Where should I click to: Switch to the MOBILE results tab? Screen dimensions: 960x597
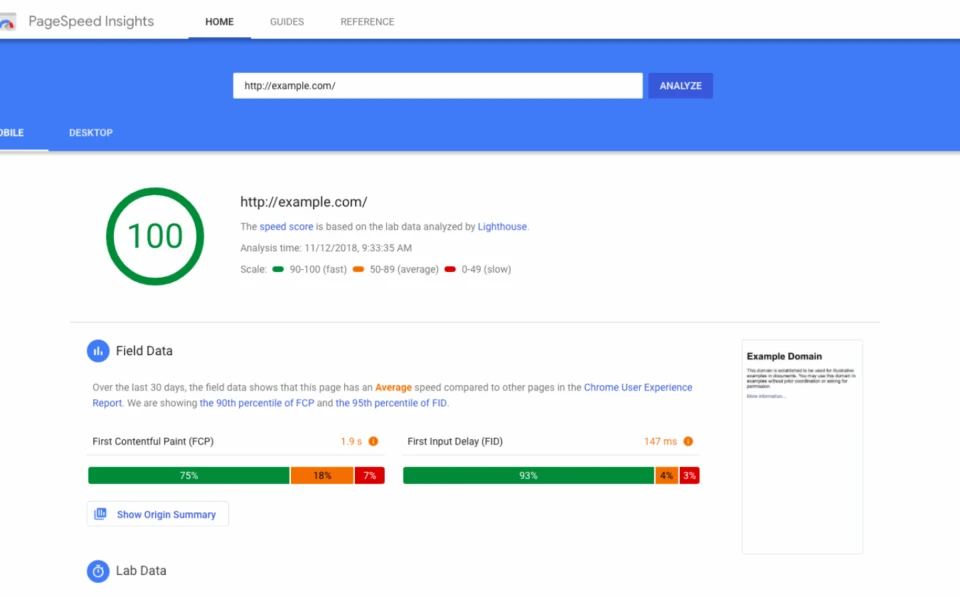12,133
